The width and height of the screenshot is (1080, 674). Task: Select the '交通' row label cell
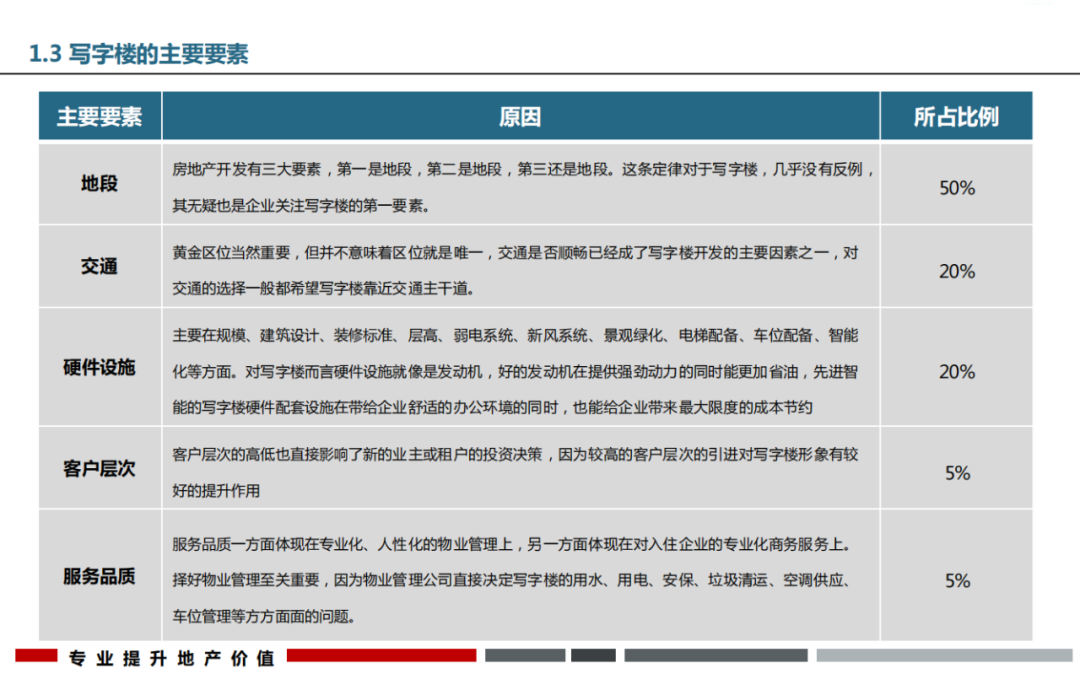(x=100, y=266)
